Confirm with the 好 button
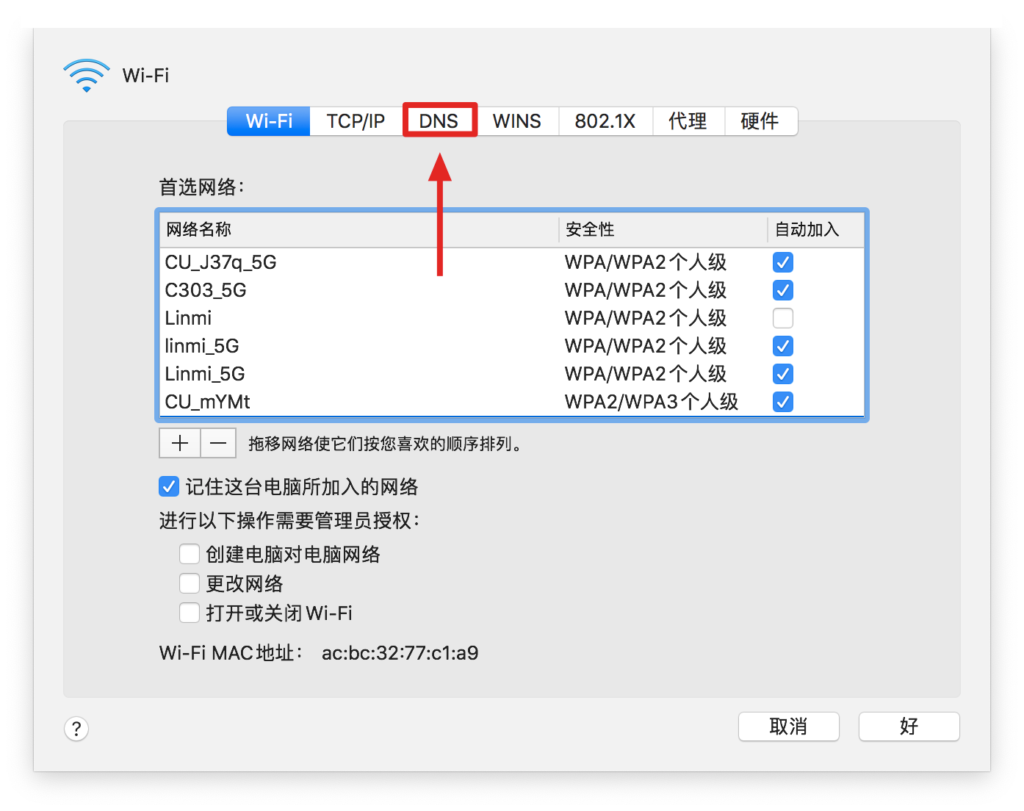This screenshot has width=1024, height=811. 908,727
